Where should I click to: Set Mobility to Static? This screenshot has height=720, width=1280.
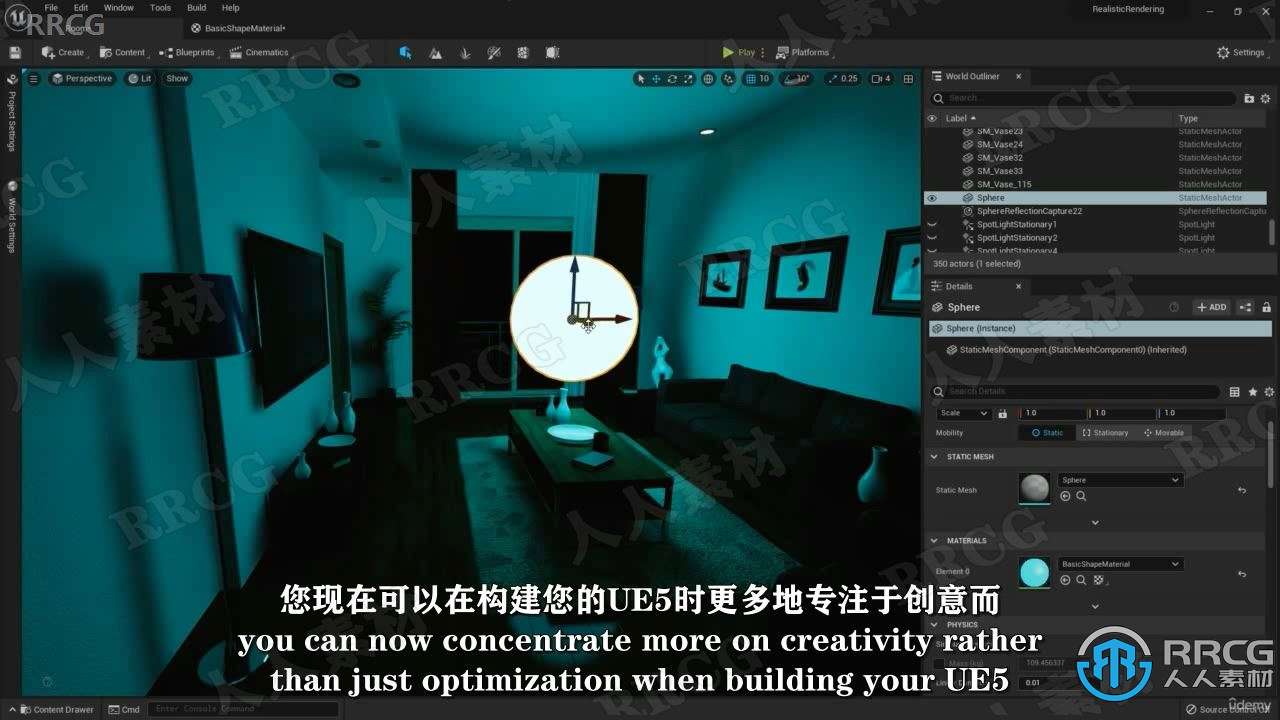pos(1047,433)
